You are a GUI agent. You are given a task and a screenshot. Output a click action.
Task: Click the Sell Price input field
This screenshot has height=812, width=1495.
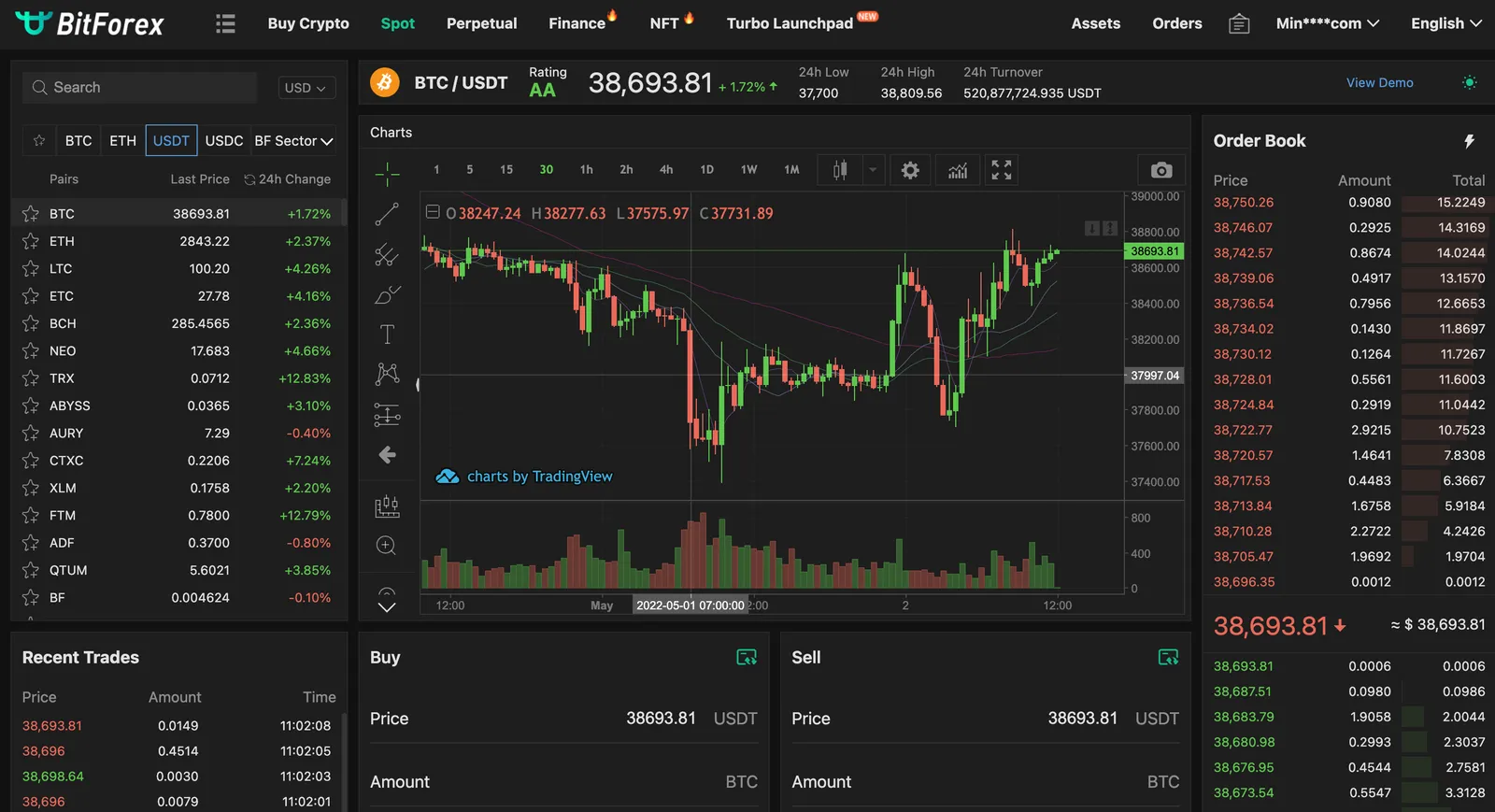coord(986,719)
